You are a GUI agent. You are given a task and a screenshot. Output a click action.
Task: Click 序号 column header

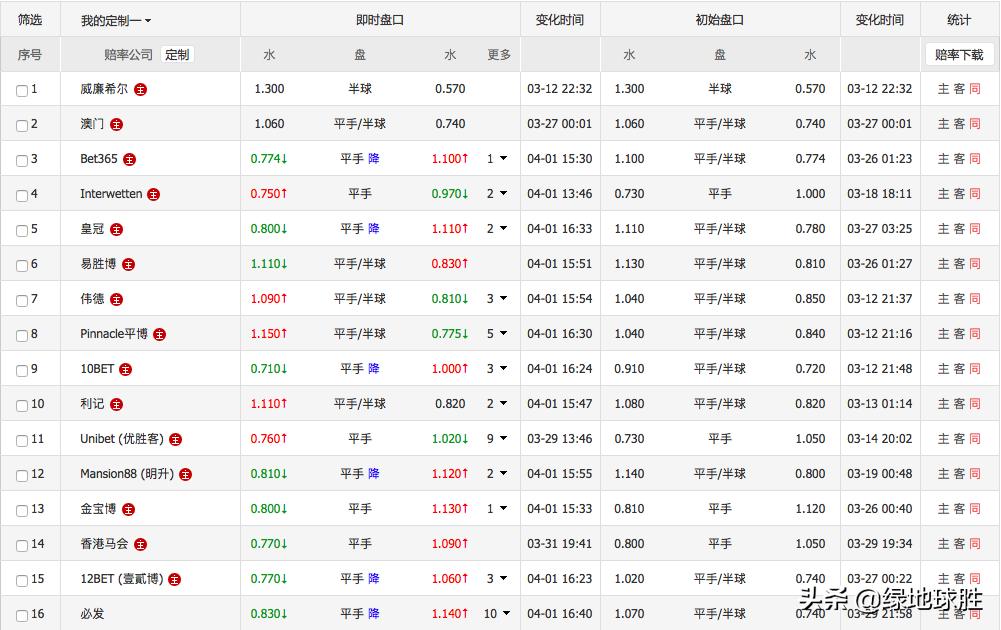coord(30,55)
